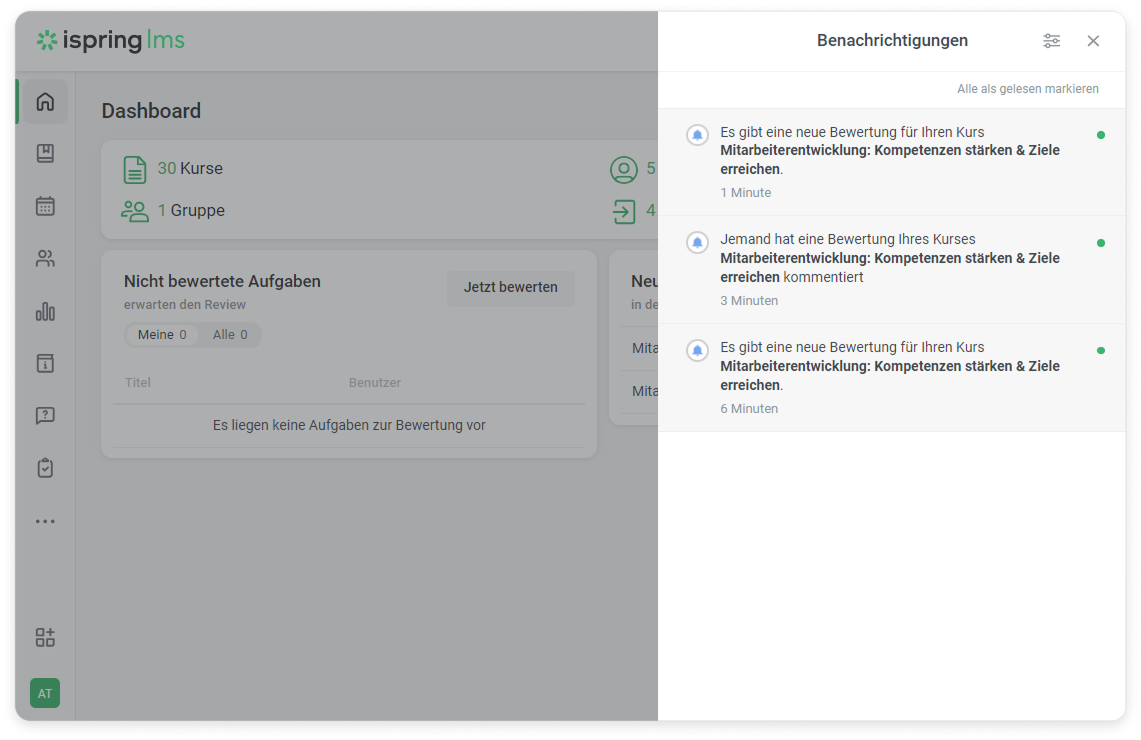Screen dimensions: 1141x740
Task: Click 'Alle als gelesen markieren' link
Action: (x=1027, y=89)
